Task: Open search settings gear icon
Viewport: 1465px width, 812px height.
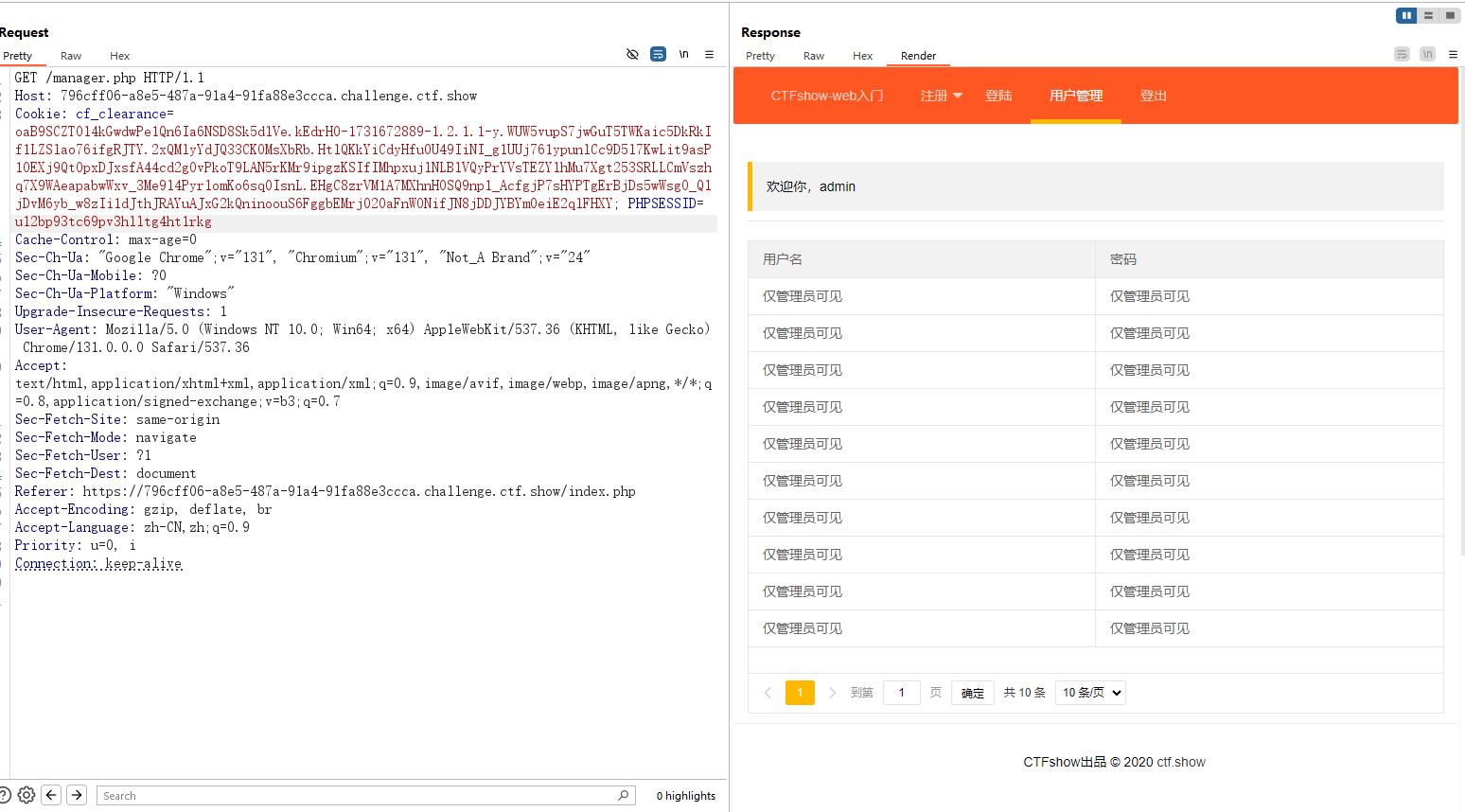Action: 26,795
